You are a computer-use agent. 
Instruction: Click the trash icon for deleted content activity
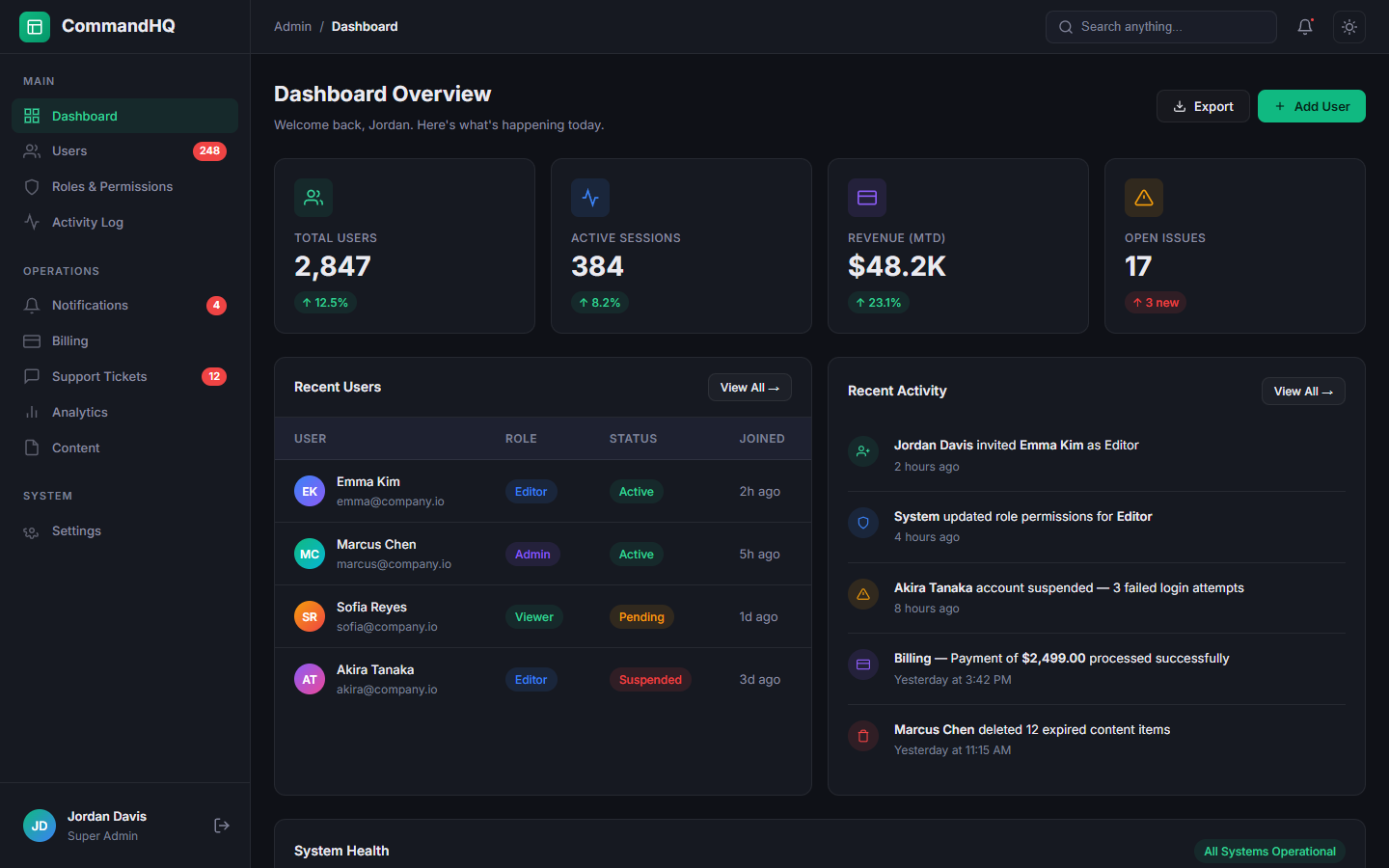pyautogui.click(x=863, y=736)
